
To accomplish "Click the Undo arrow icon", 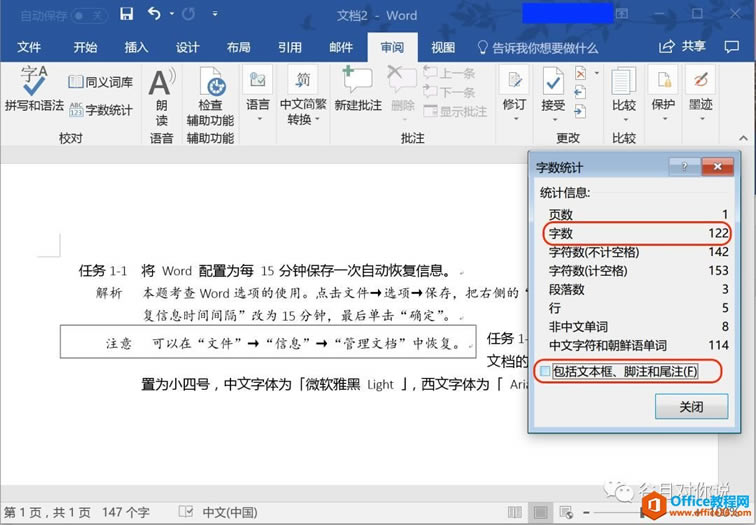I will click(x=154, y=14).
